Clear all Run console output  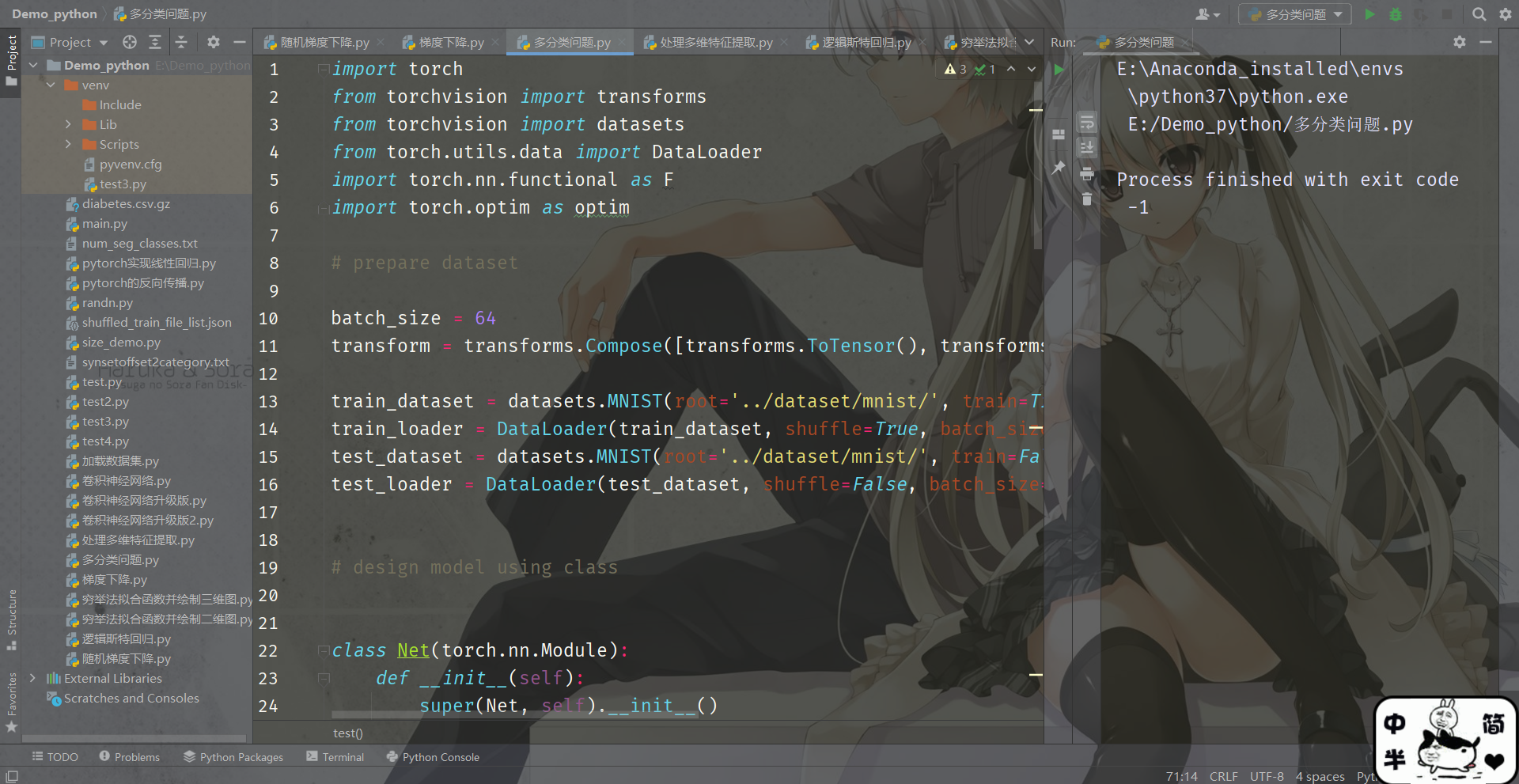tap(1087, 199)
